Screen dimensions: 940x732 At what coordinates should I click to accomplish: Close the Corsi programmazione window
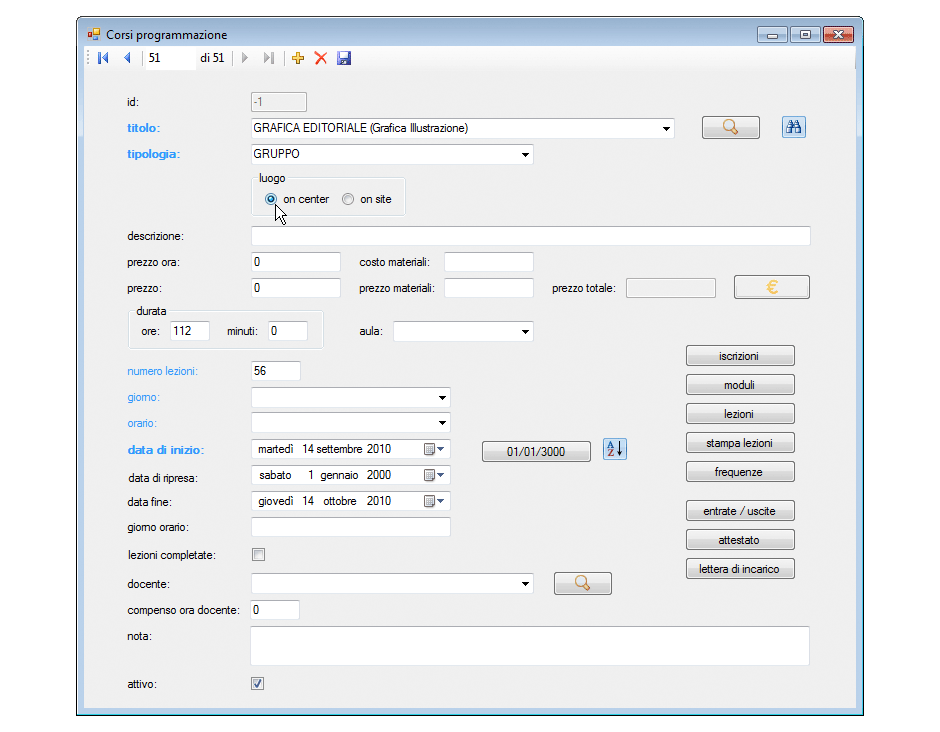pos(838,35)
